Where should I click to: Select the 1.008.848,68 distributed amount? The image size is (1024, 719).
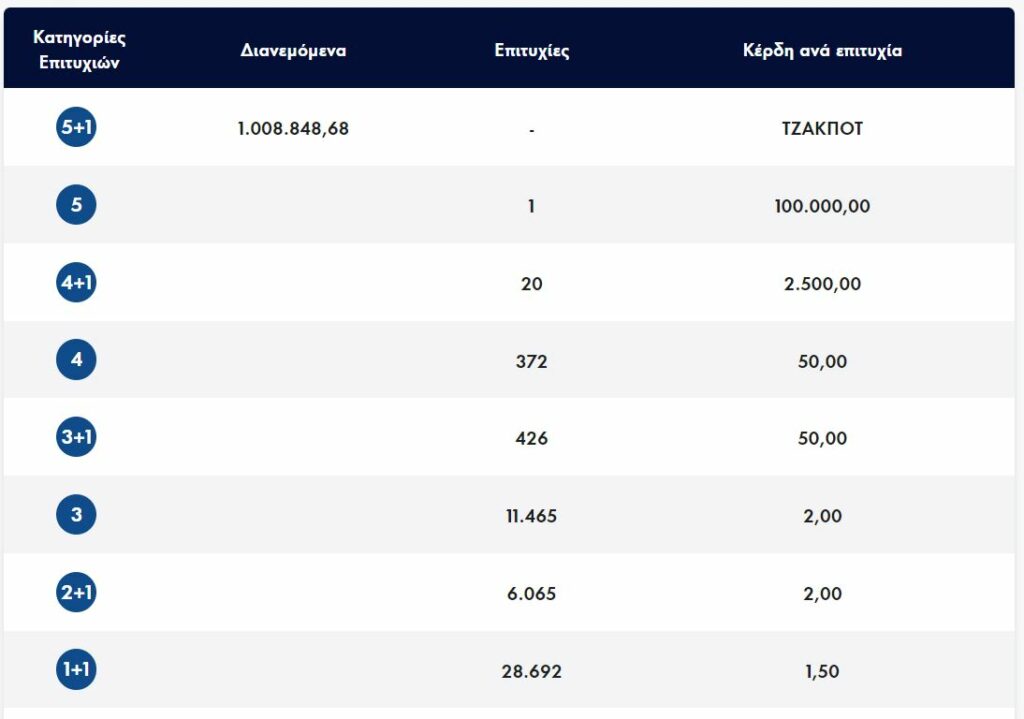(293, 128)
